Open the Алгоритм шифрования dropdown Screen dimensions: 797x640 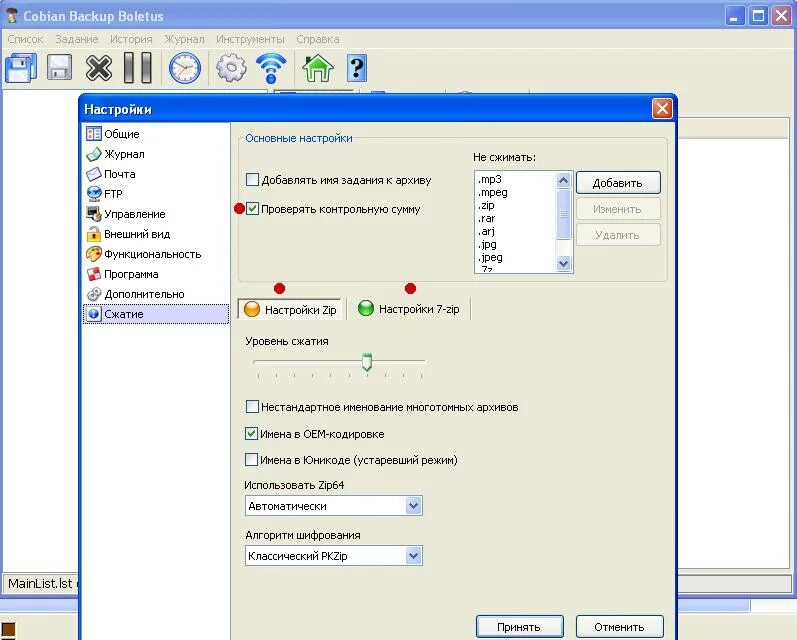click(x=333, y=556)
